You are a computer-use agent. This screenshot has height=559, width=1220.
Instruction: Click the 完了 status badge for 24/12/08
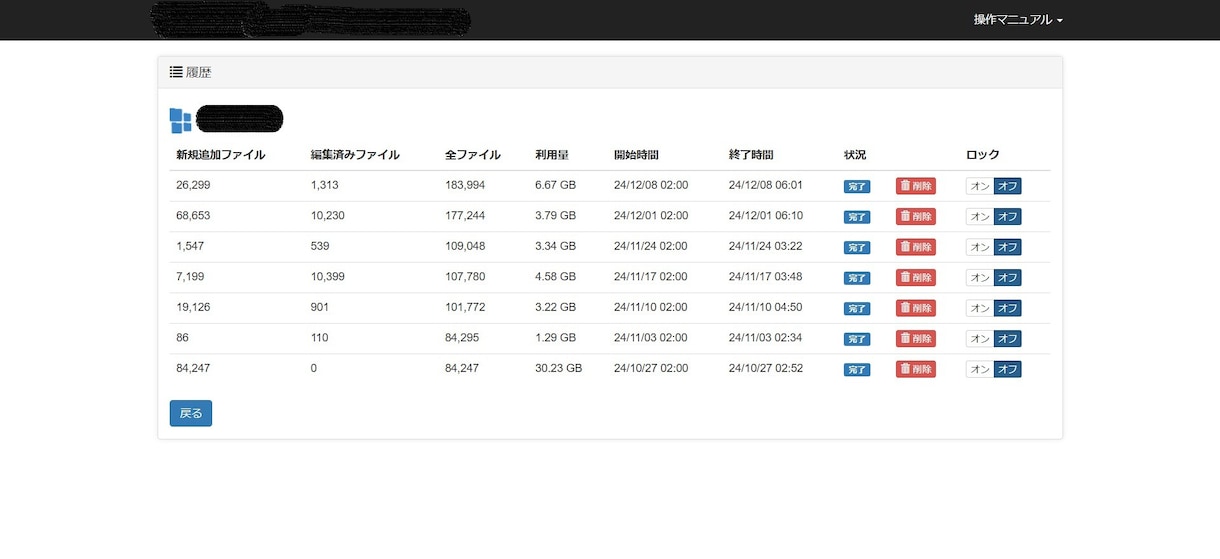tap(857, 187)
